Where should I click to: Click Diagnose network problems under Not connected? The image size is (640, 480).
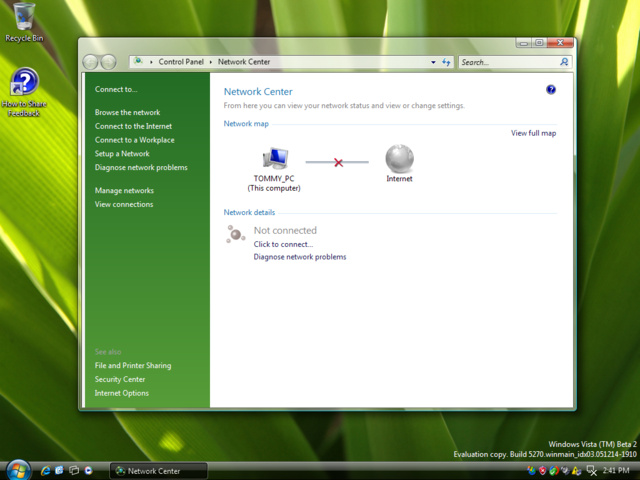tap(300, 257)
